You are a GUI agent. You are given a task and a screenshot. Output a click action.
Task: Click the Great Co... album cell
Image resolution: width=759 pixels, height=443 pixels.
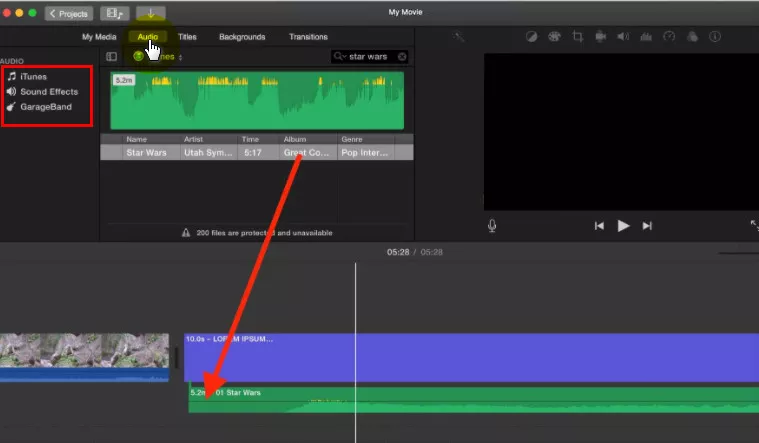point(306,153)
